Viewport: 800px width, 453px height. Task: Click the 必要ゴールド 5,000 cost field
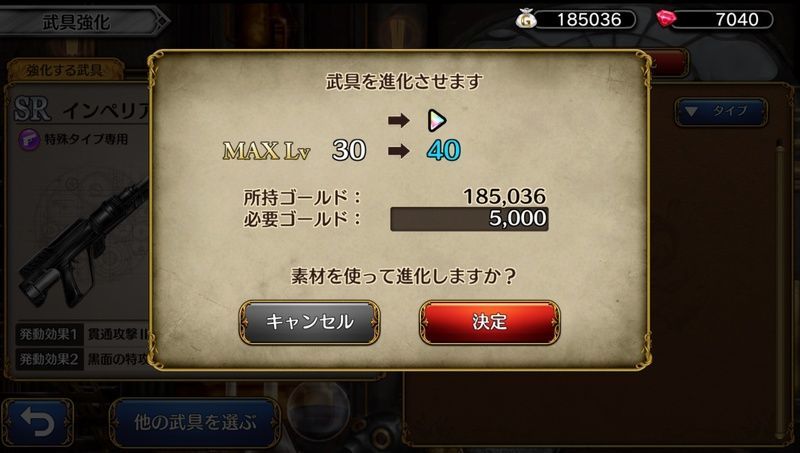tap(469, 219)
